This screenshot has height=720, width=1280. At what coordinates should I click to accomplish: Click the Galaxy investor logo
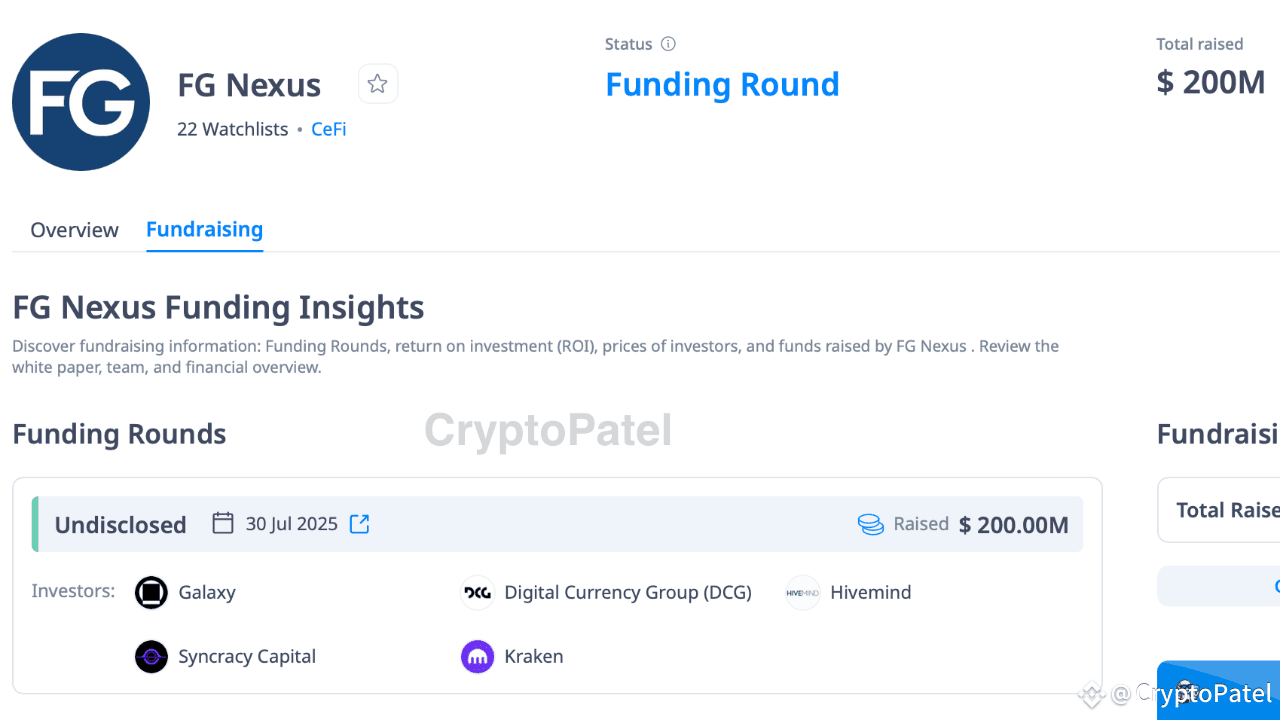coord(151,592)
